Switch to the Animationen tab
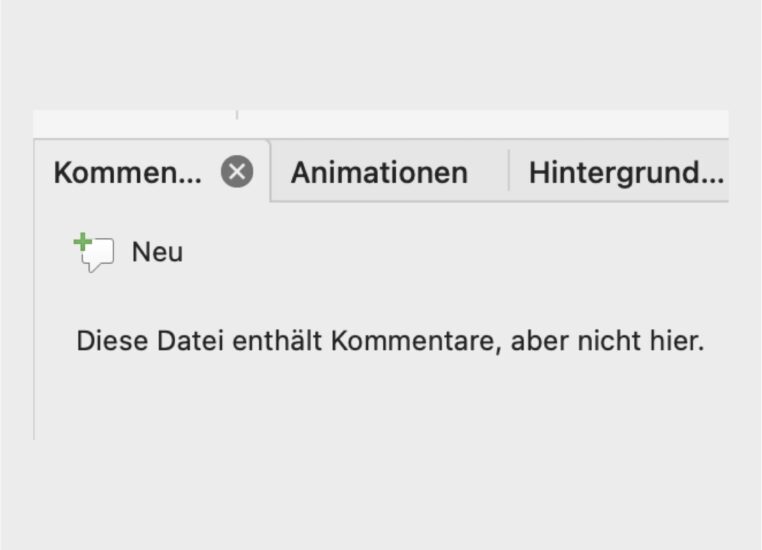762x550 pixels. coord(379,172)
